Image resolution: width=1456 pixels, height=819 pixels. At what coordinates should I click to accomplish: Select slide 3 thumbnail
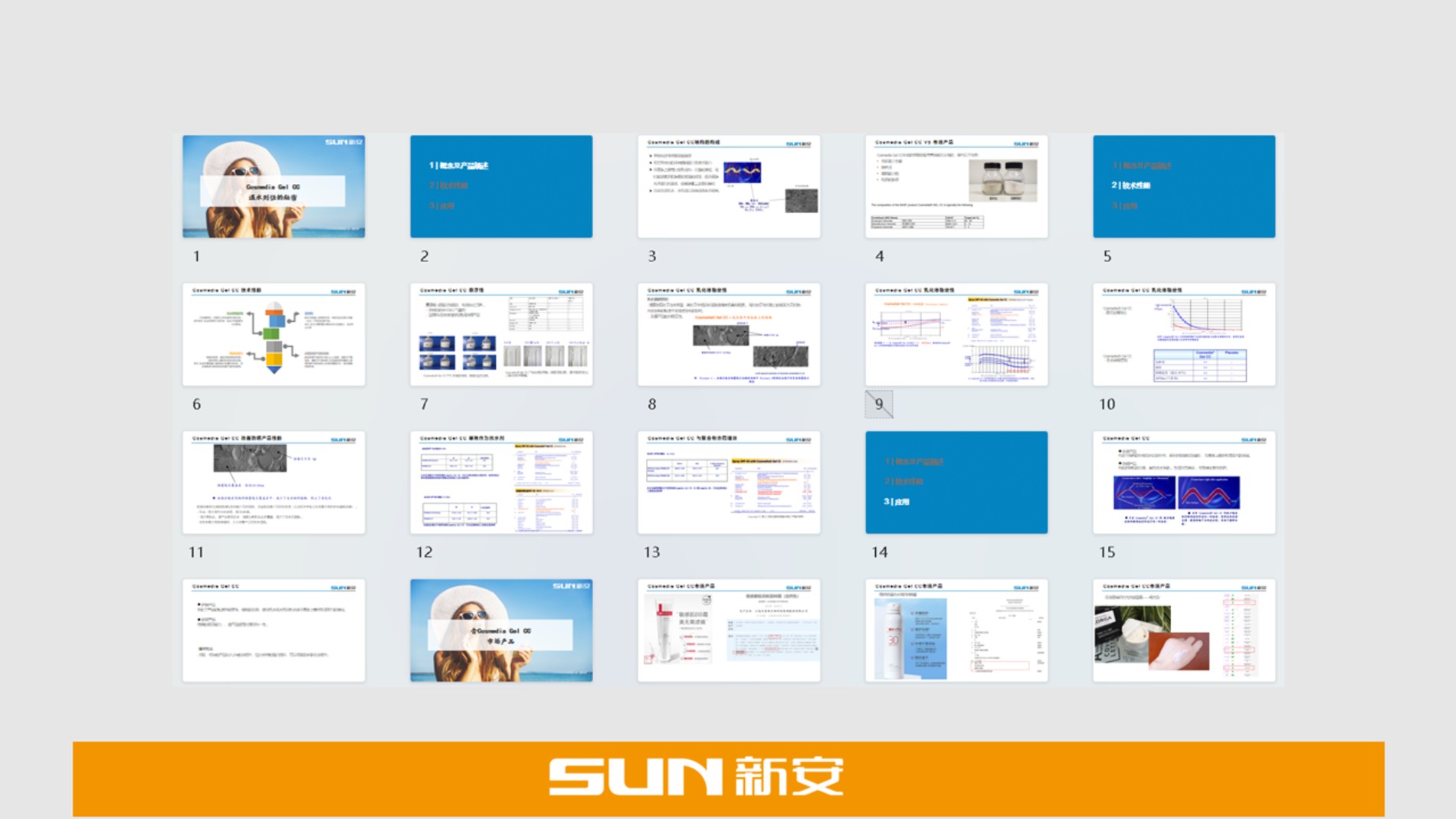click(x=729, y=186)
